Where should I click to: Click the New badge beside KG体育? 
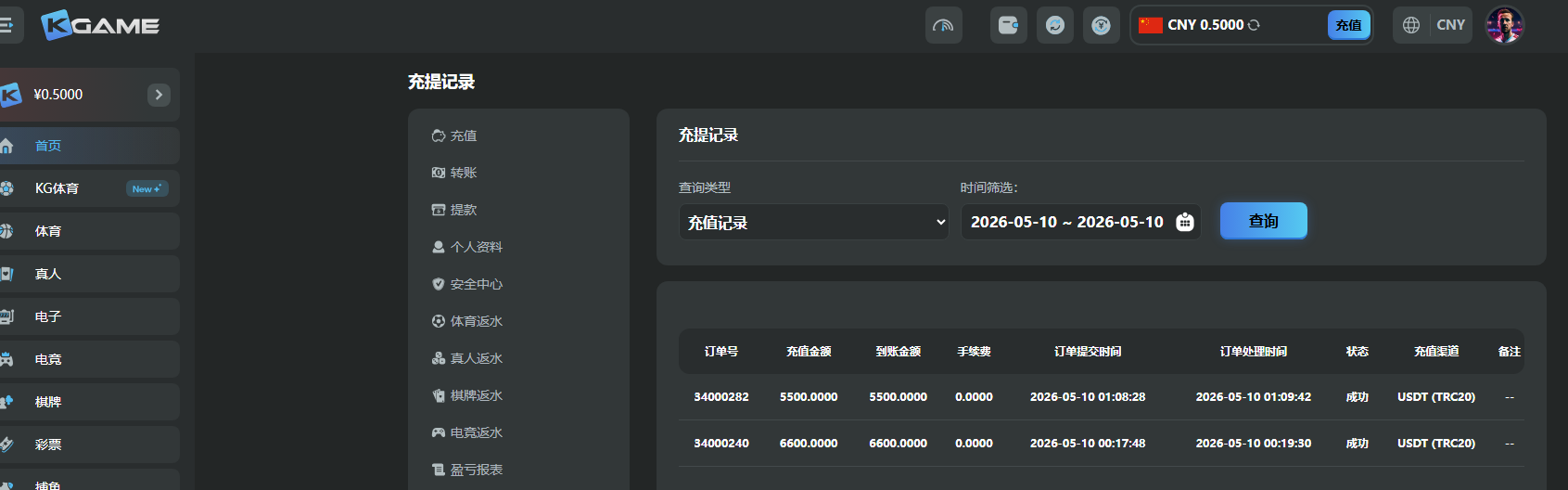pyautogui.click(x=147, y=188)
